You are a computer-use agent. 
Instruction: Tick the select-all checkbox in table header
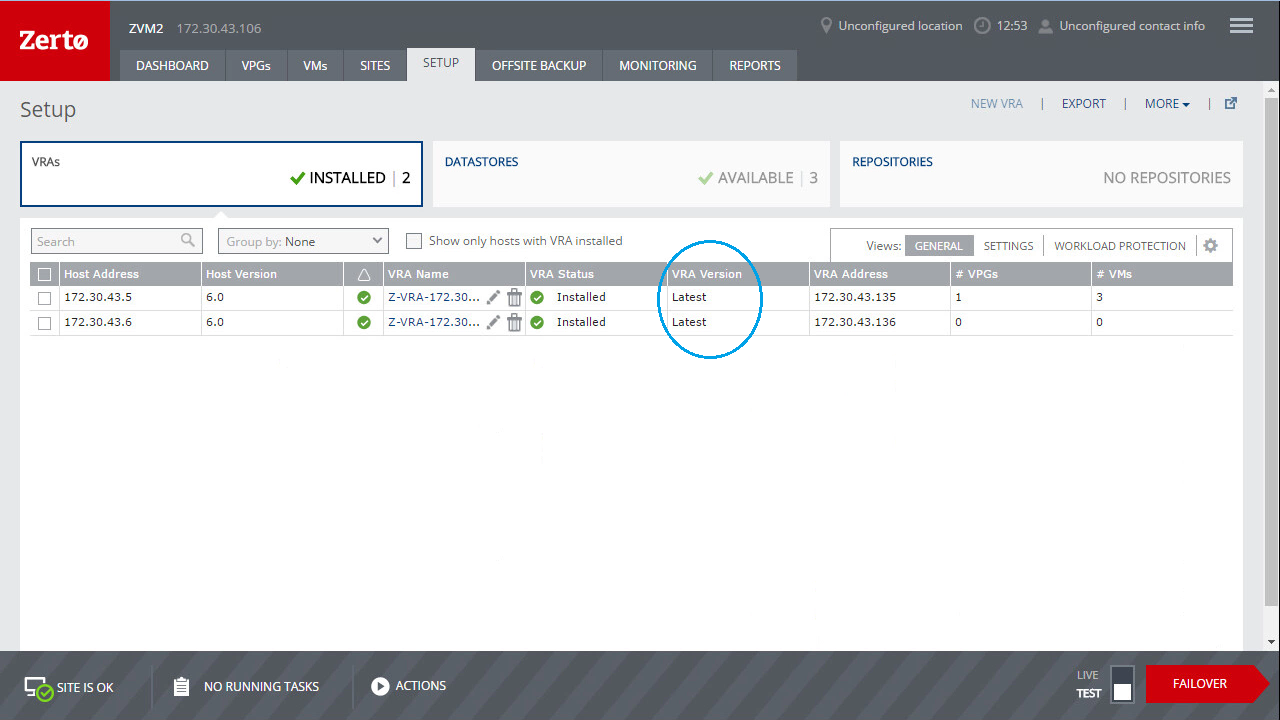point(44,274)
